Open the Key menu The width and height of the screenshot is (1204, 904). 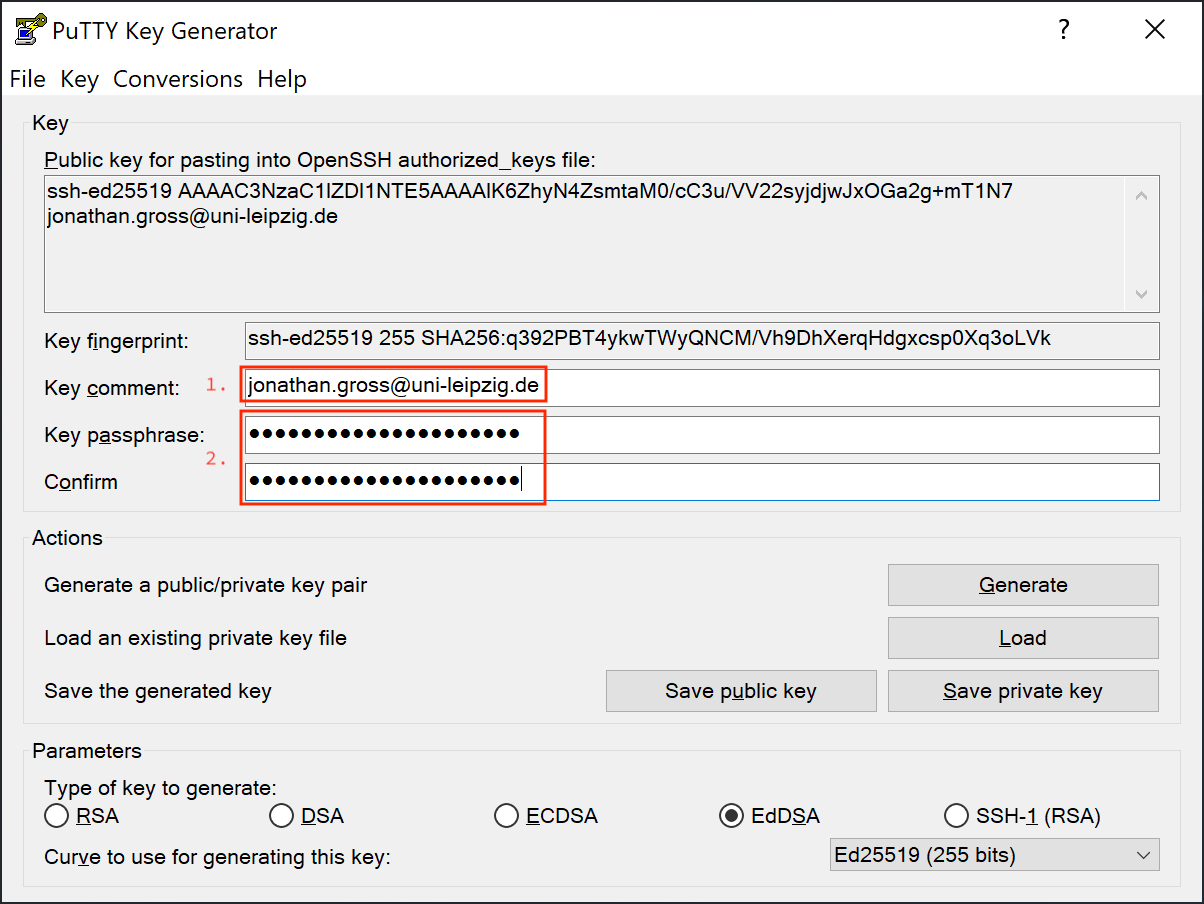79,79
